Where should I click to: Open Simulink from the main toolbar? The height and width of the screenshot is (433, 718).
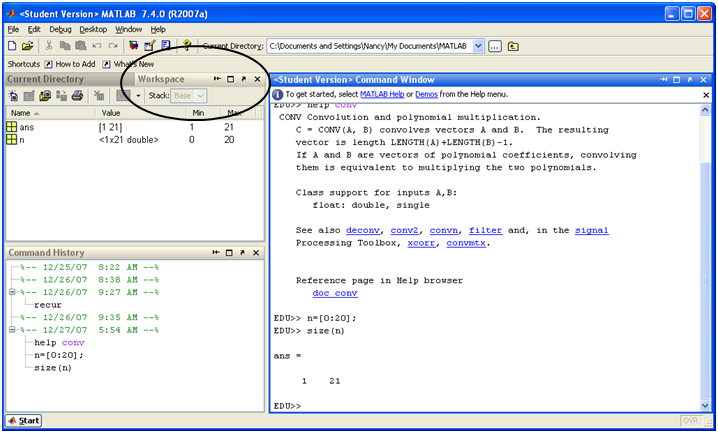pyautogui.click(x=134, y=46)
